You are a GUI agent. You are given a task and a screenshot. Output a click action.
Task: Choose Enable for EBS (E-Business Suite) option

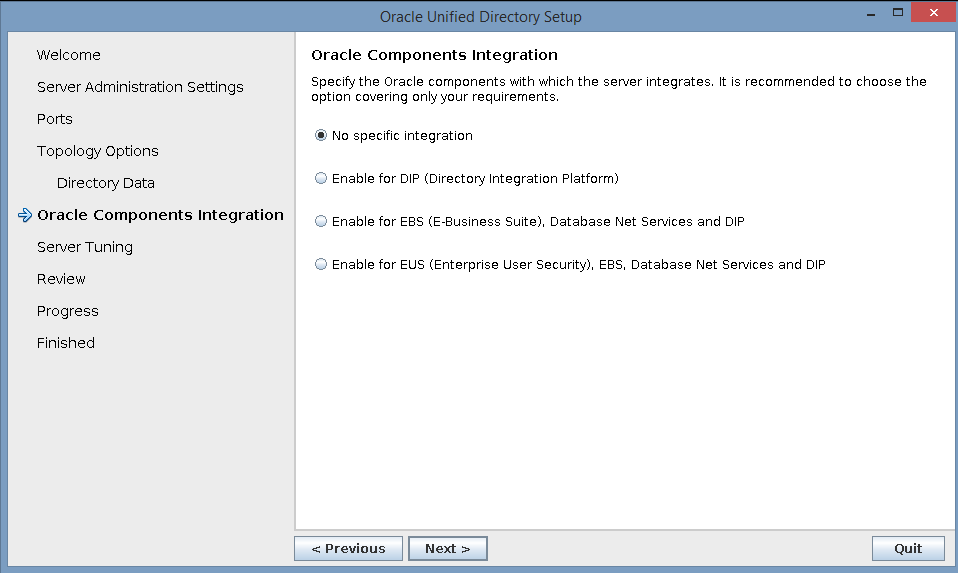[x=321, y=221]
